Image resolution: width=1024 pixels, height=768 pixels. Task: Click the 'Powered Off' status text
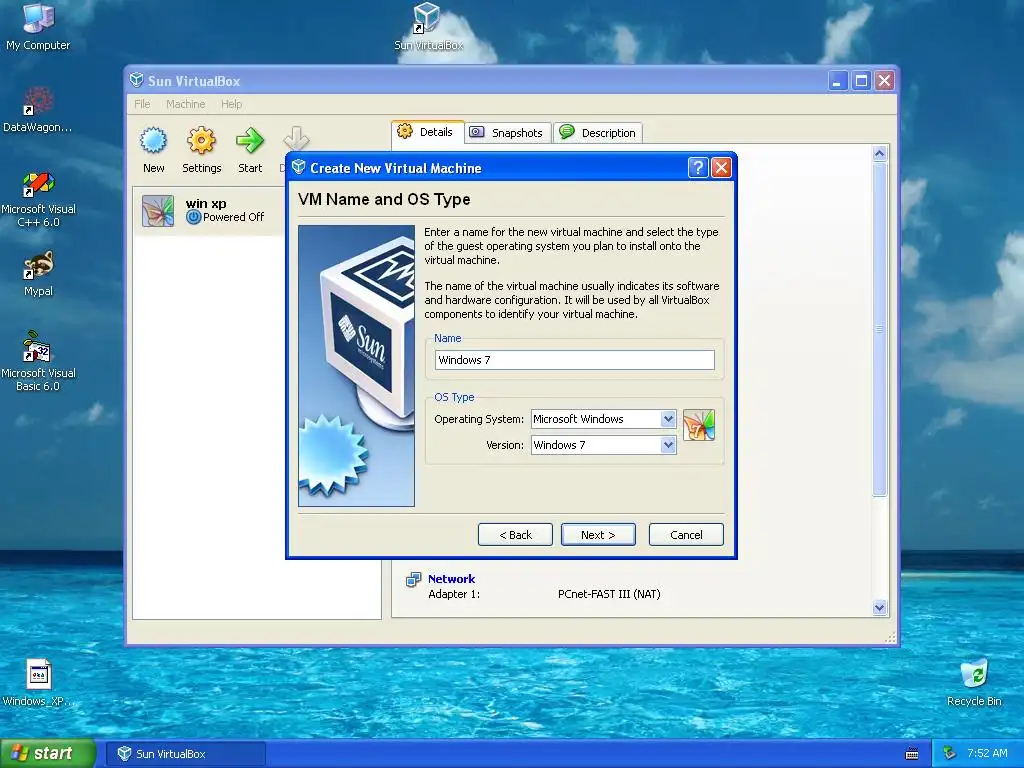point(233,217)
